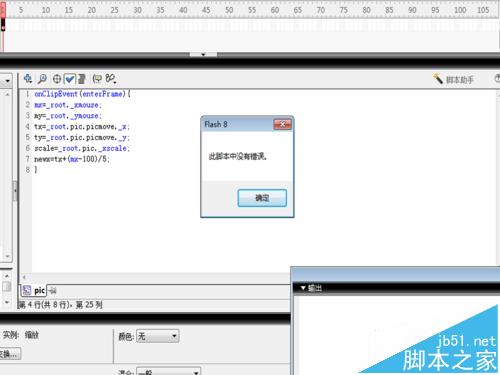Click frame 25 on timeline ruler

point(114,10)
